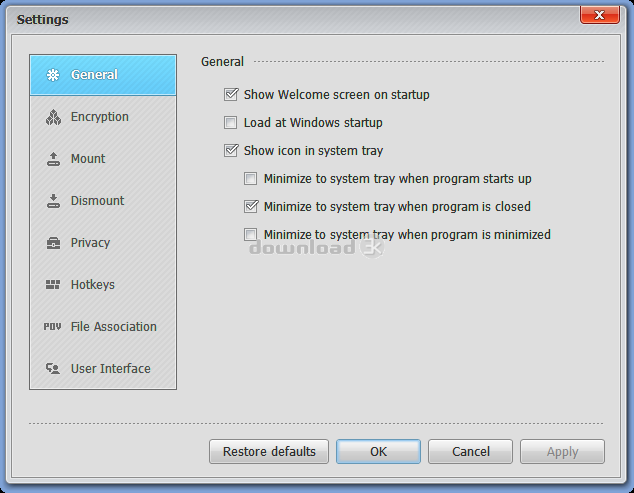Switch to the Hotkeys settings page
Image resolution: width=634 pixels, height=493 pixels.
(93, 285)
